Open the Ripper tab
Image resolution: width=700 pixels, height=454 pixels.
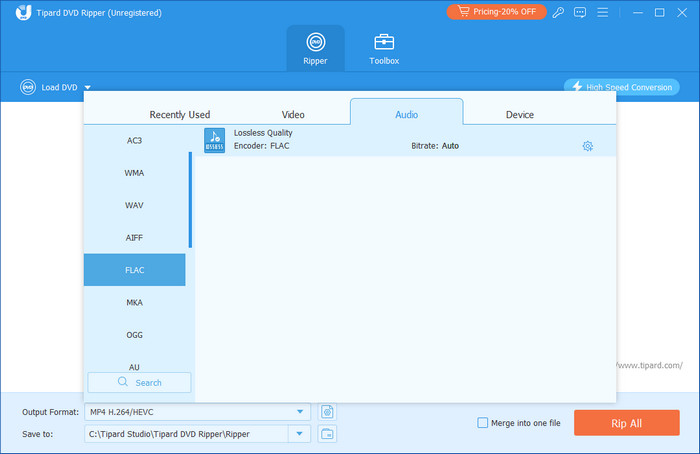(315, 49)
